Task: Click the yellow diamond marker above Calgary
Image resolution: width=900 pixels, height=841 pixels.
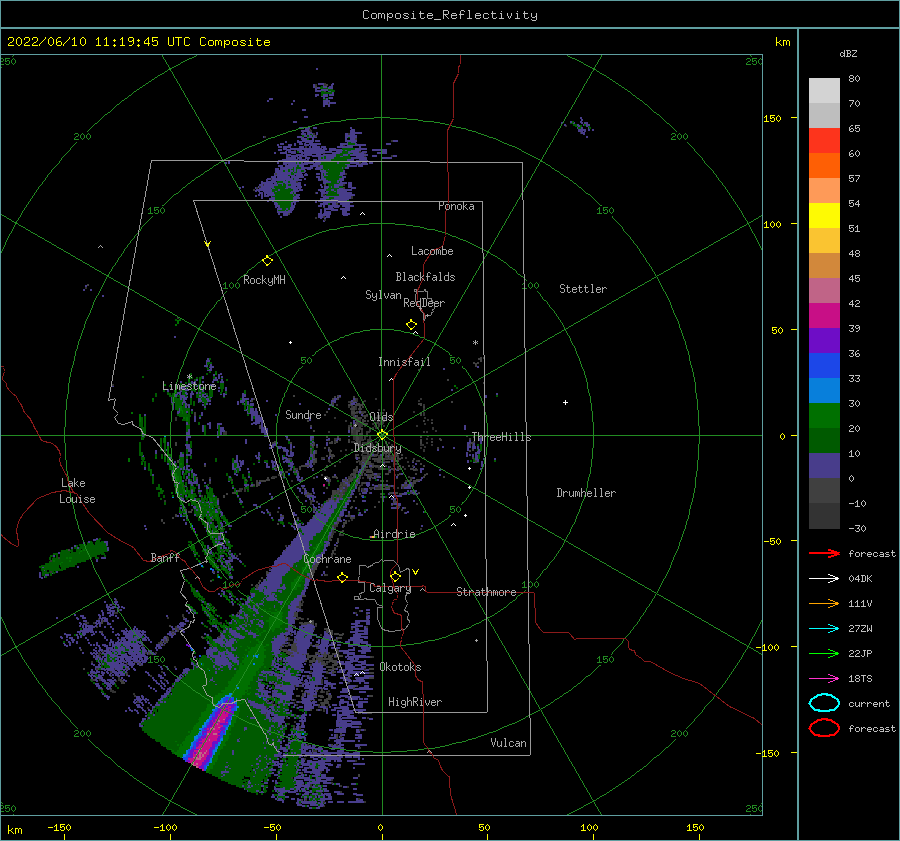Action: 395,576
